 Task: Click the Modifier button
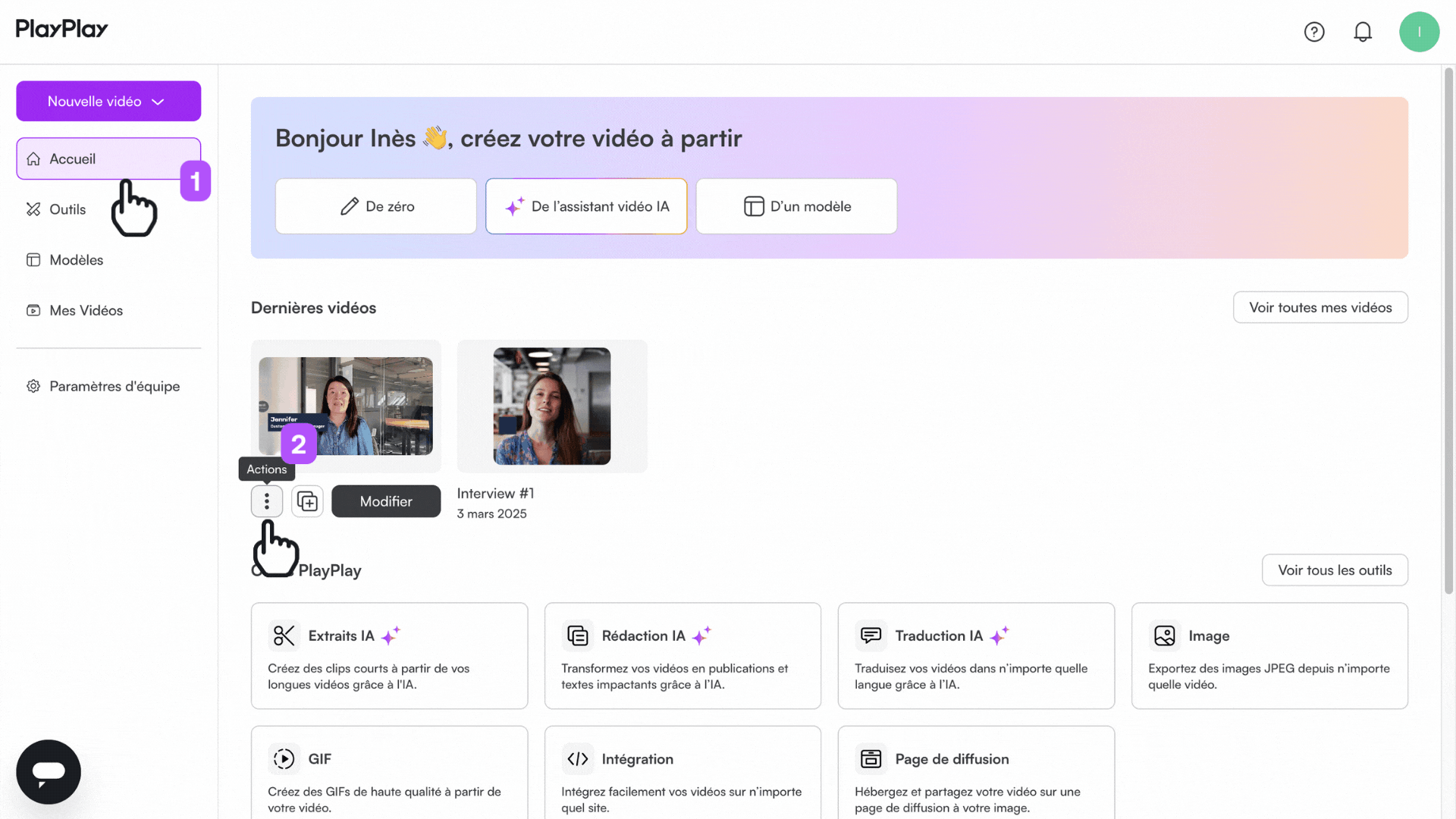coord(386,501)
